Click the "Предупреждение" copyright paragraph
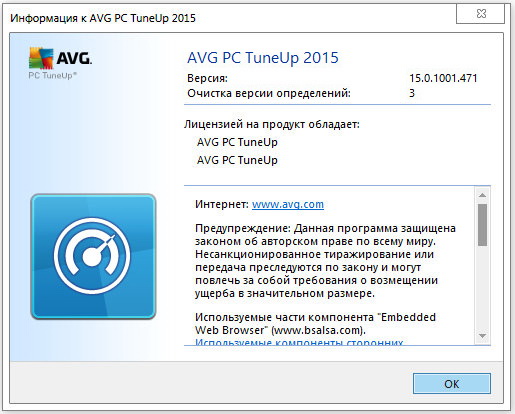 coord(325,261)
